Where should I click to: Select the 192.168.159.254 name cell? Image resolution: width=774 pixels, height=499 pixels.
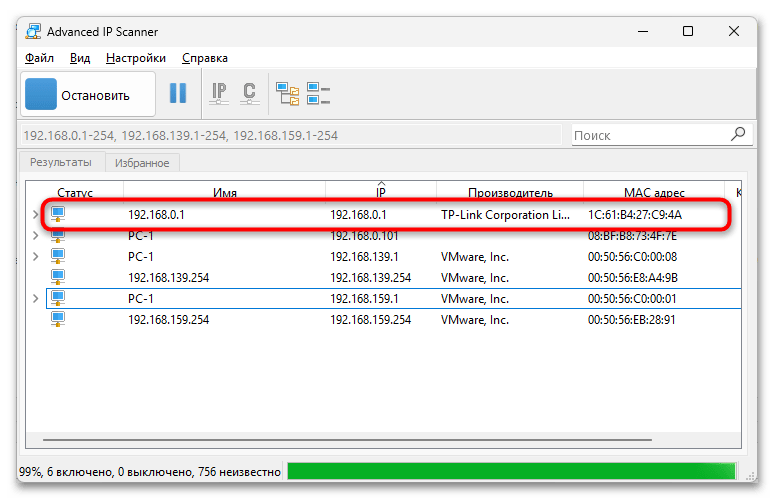(x=168, y=320)
